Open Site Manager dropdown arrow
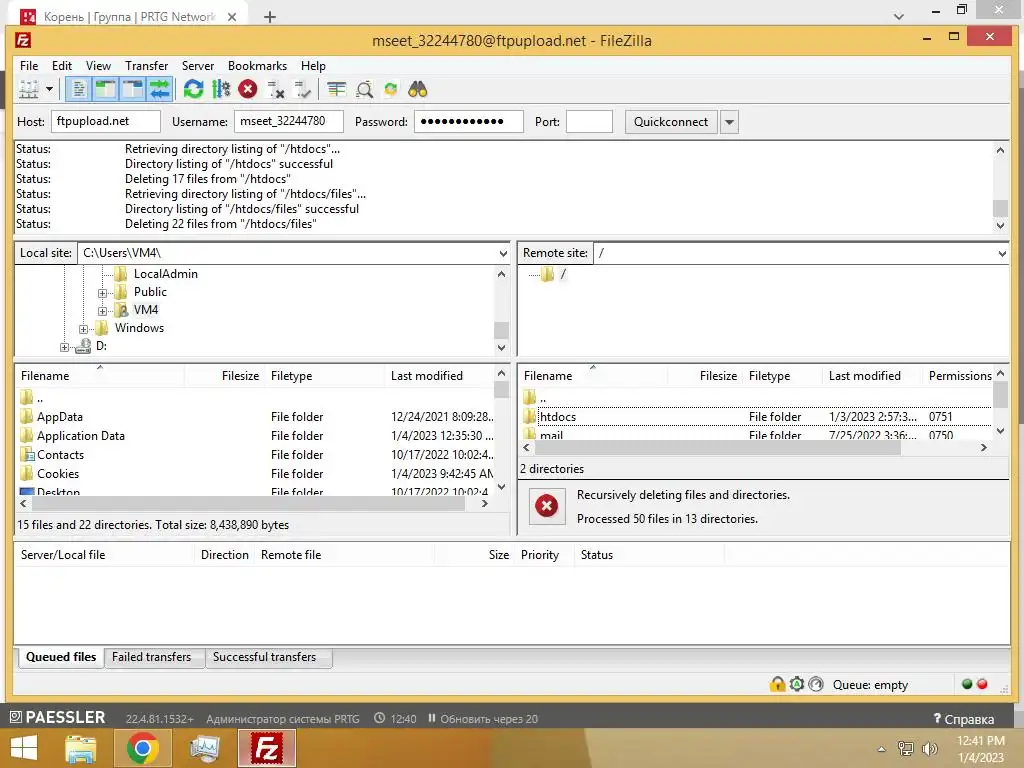Viewport: 1024px width, 768px height. pos(49,89)
